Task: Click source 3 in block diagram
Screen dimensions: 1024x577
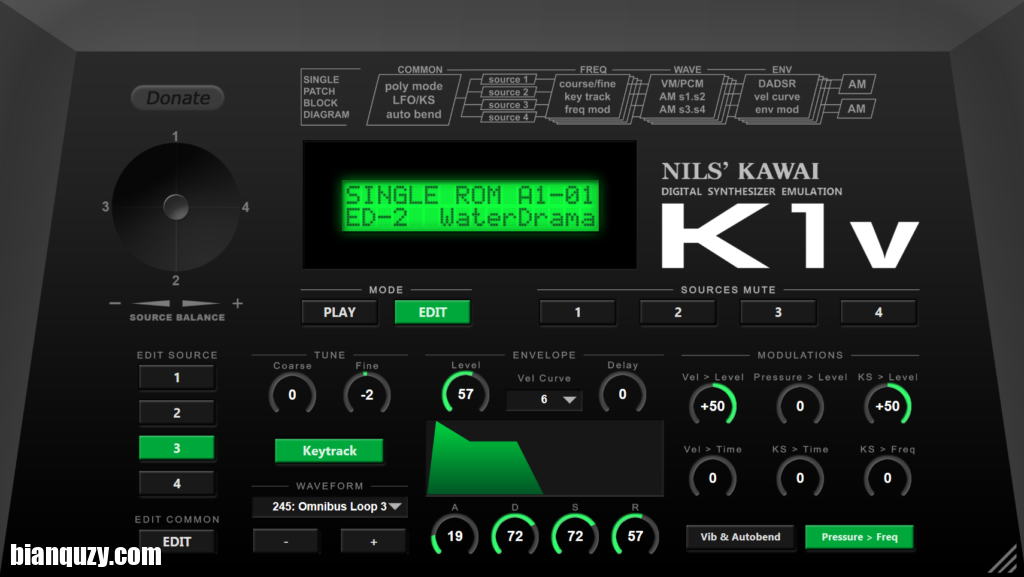Action: tap(509, 104)
